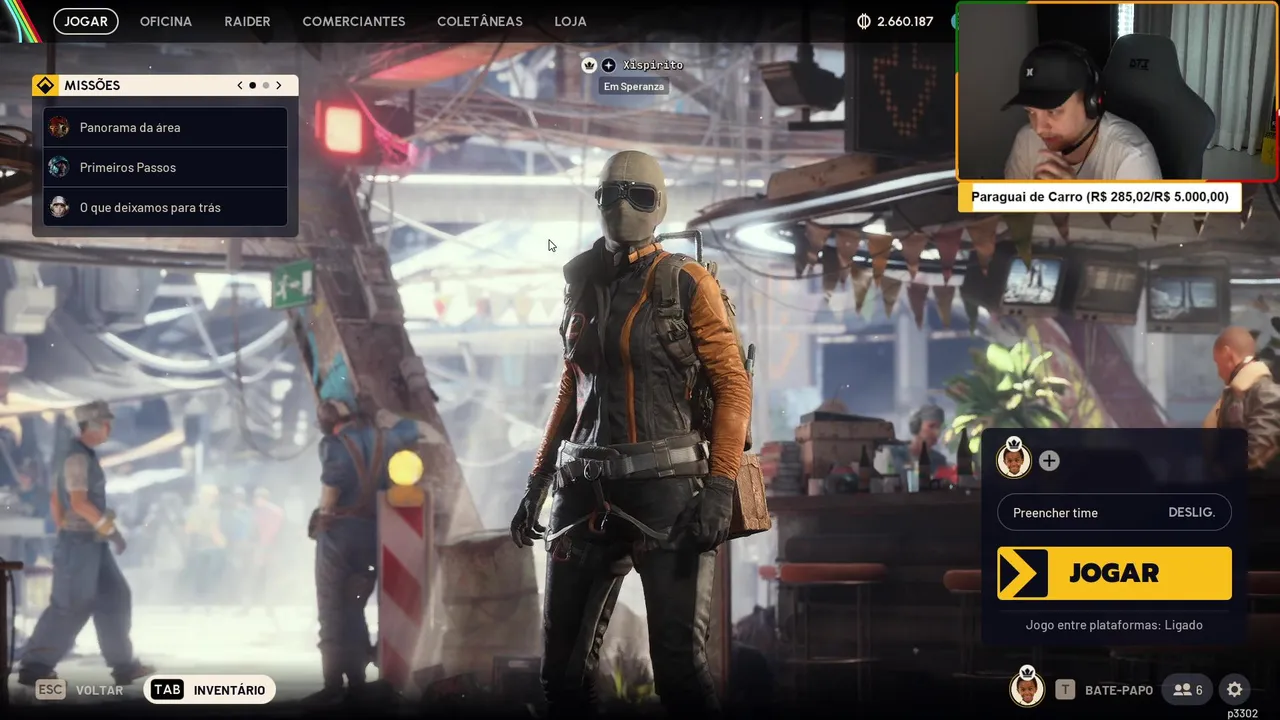Click the streamer webcam overlay
This screenshot has height=720, width=1280.
click(x=1117, y=92)
